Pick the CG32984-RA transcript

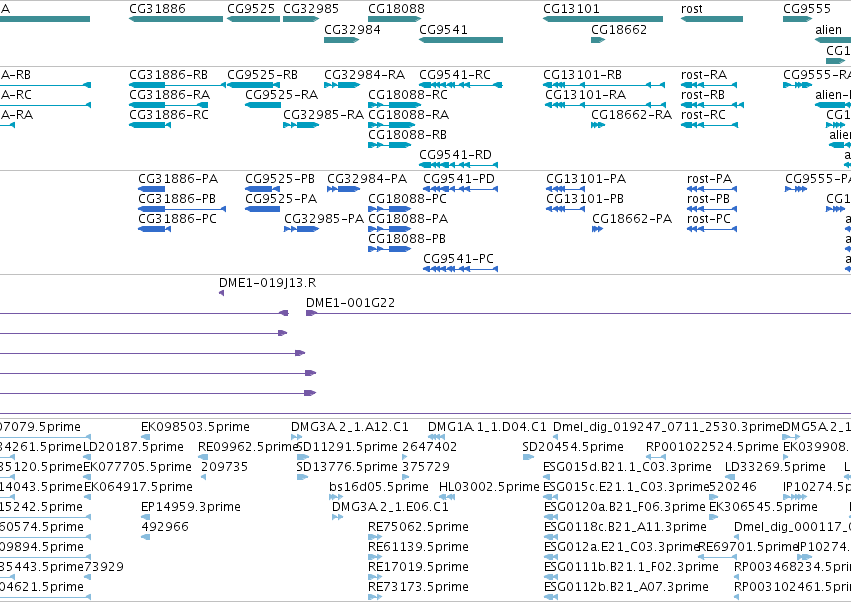(365, 74)
